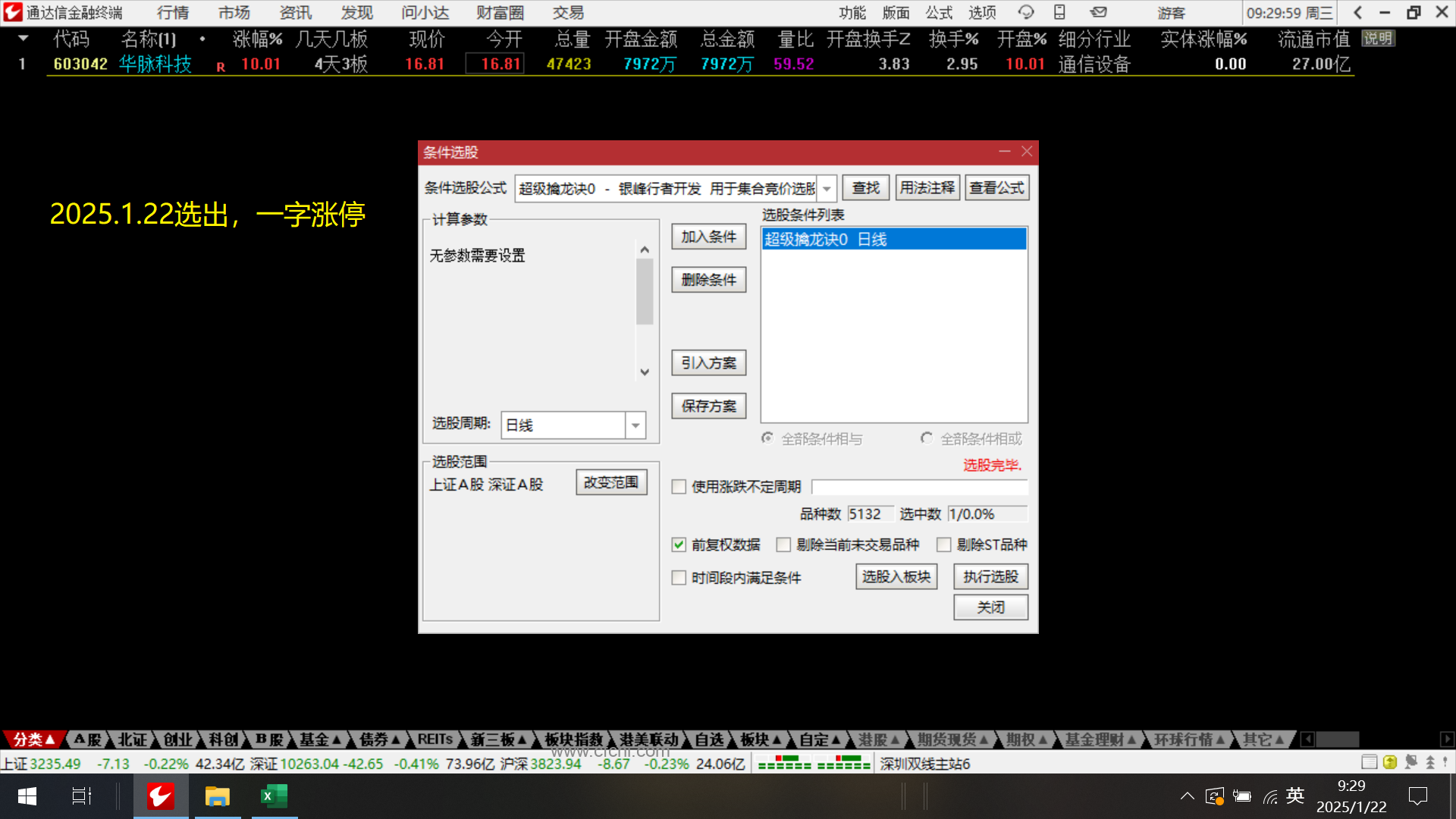Click the 计算参数 vertical scrollbar thumb
The height and width of the screenshot is (819, 1456).
click(645, 292)
